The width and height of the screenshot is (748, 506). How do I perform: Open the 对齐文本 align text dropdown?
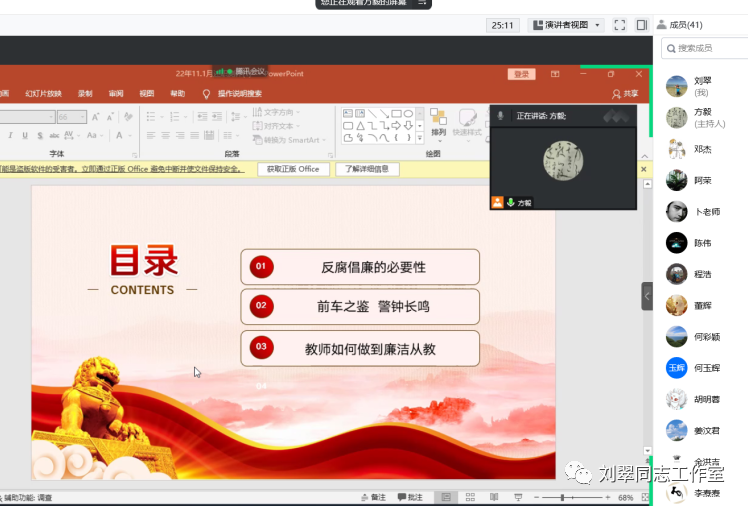pos(277,126)
